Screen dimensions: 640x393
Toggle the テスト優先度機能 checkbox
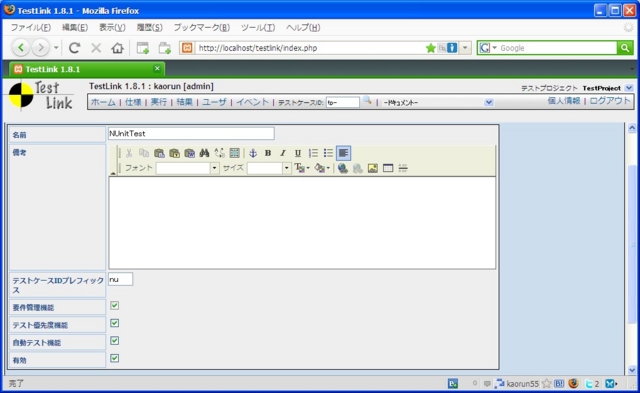click(115, 323)
